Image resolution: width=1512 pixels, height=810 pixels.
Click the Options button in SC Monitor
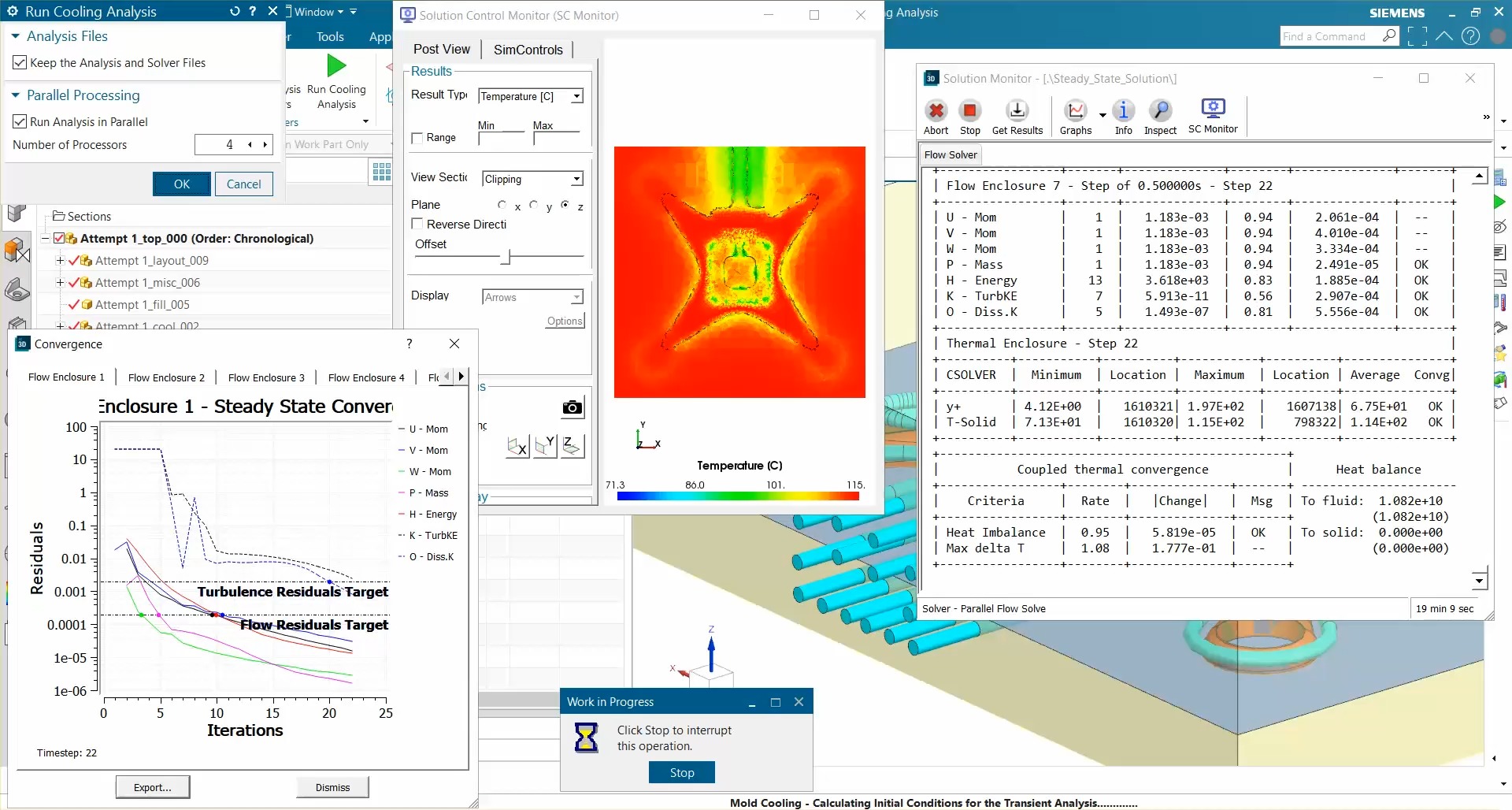point(565,321)
